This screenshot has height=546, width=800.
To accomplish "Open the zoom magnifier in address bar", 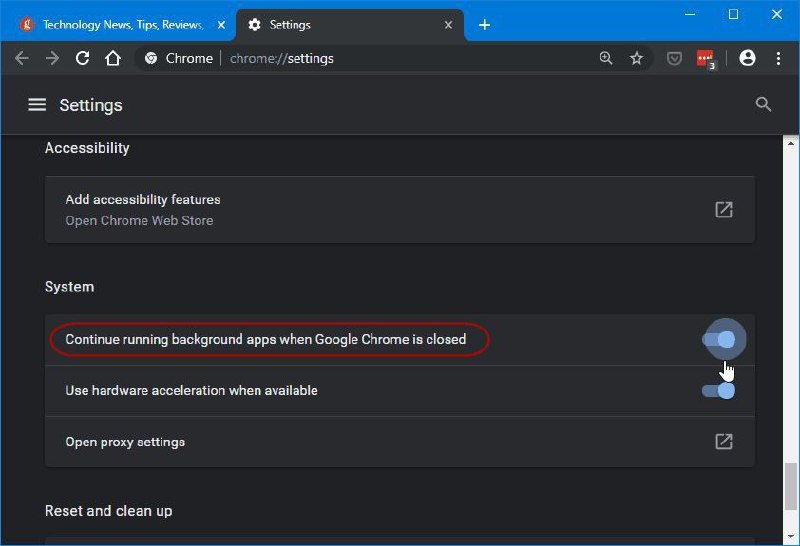I will tap(606, 58).
